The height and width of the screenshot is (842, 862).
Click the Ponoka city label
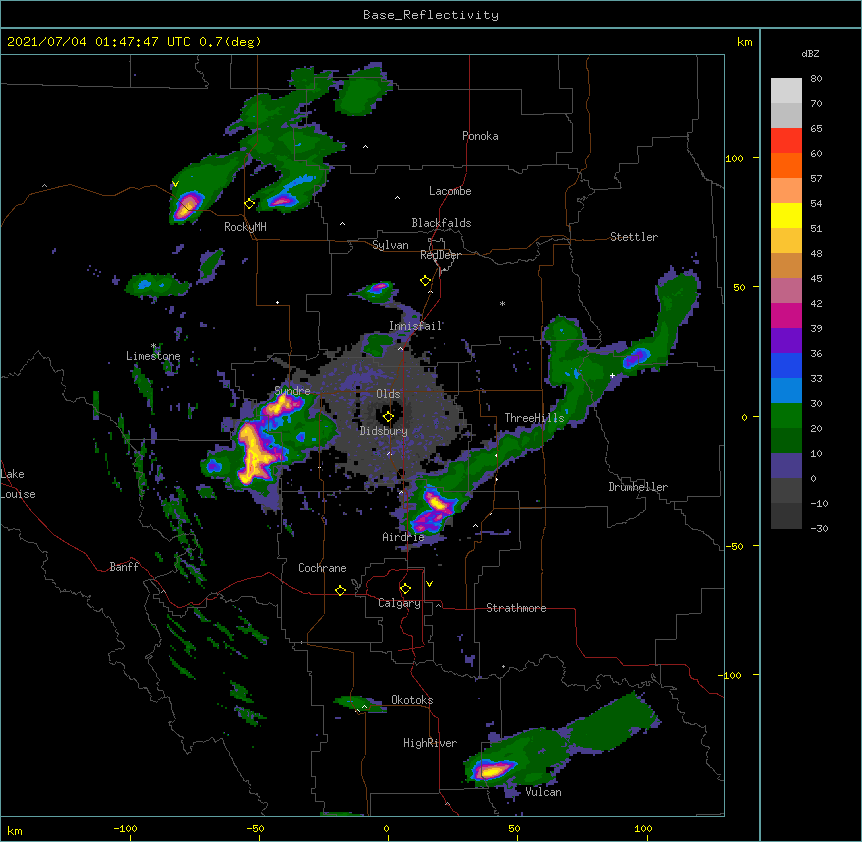[480, 136]
